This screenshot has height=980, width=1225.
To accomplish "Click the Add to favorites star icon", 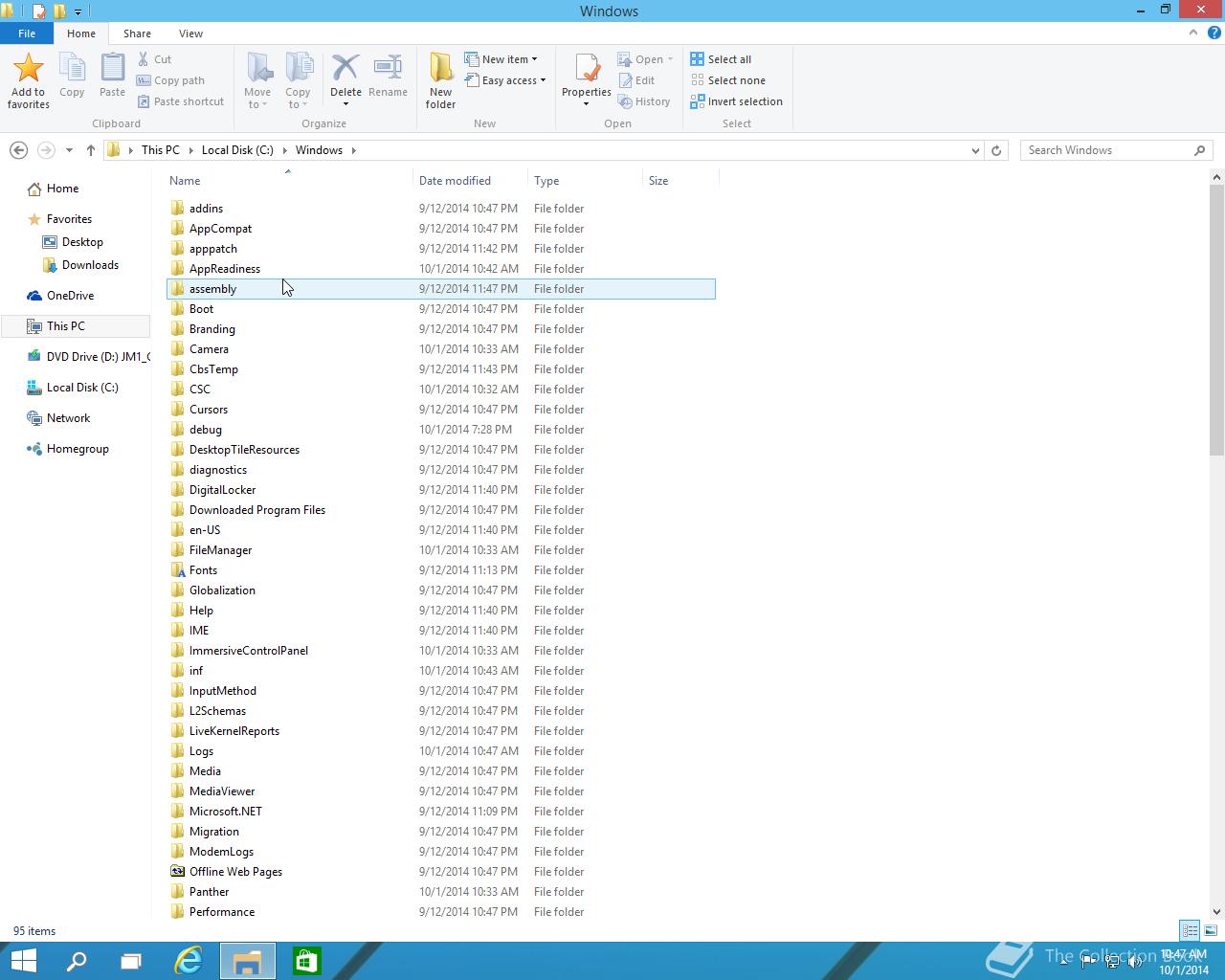I will (x=28, y=68).
